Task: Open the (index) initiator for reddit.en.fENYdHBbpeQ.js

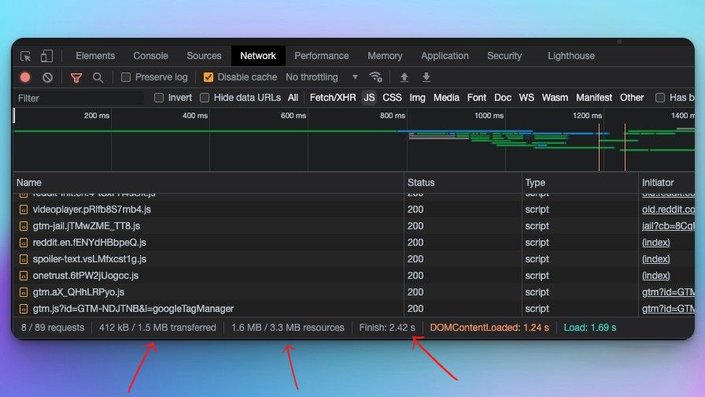Action: pyautogui.click(x=656, y=243)
